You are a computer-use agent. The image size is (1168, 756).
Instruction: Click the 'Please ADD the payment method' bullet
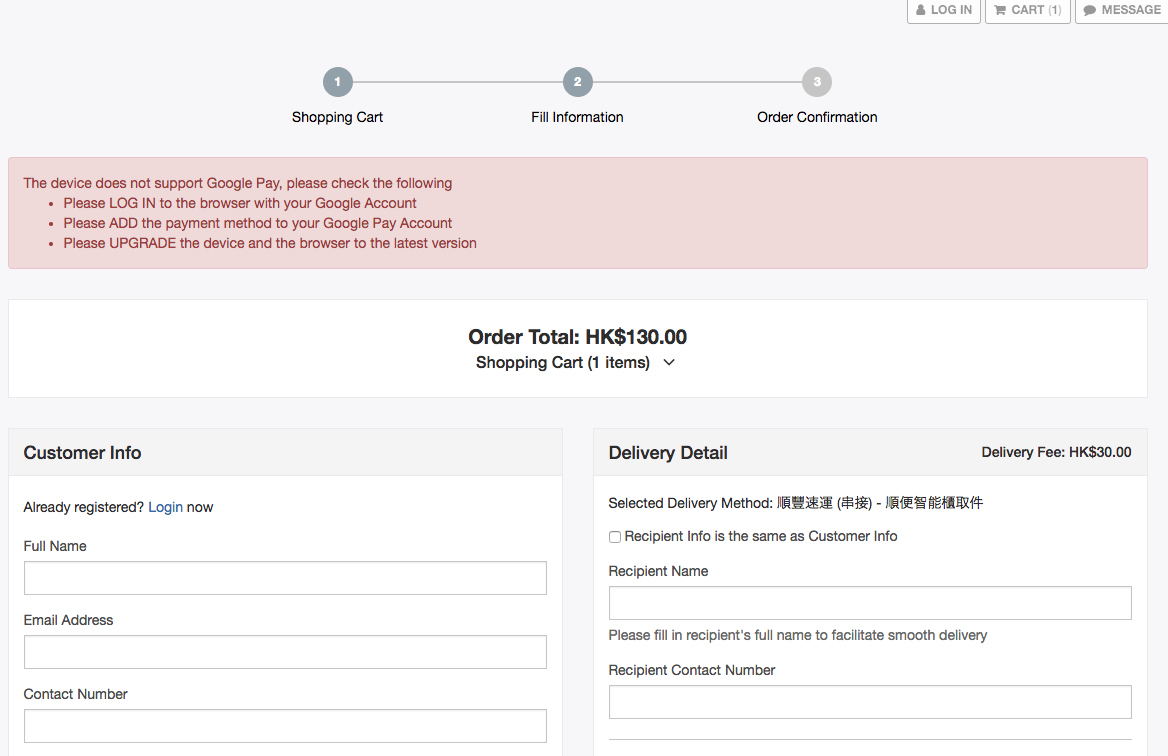pos(258,223)
